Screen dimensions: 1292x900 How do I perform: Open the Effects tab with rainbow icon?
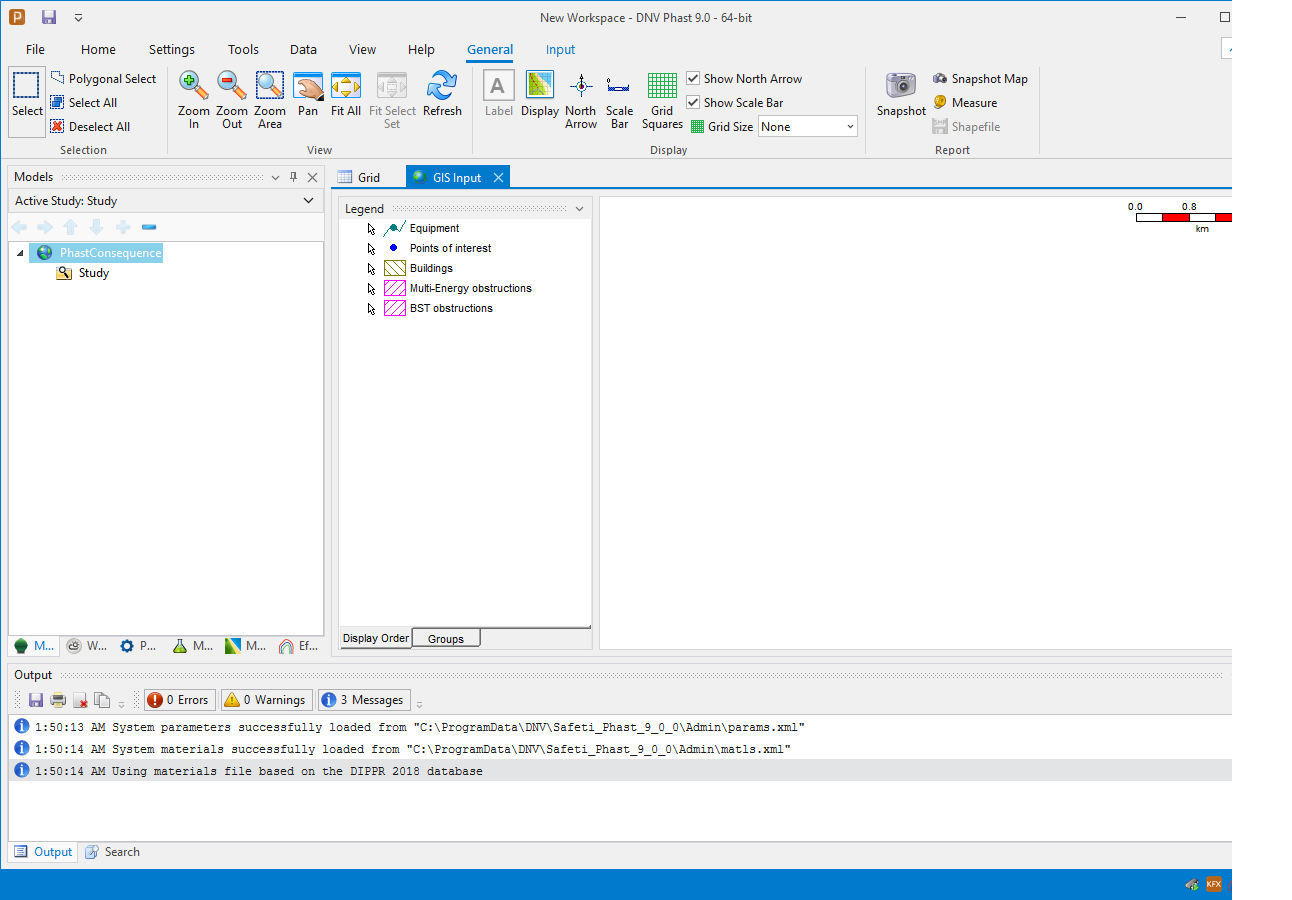[x=298, y=646]
